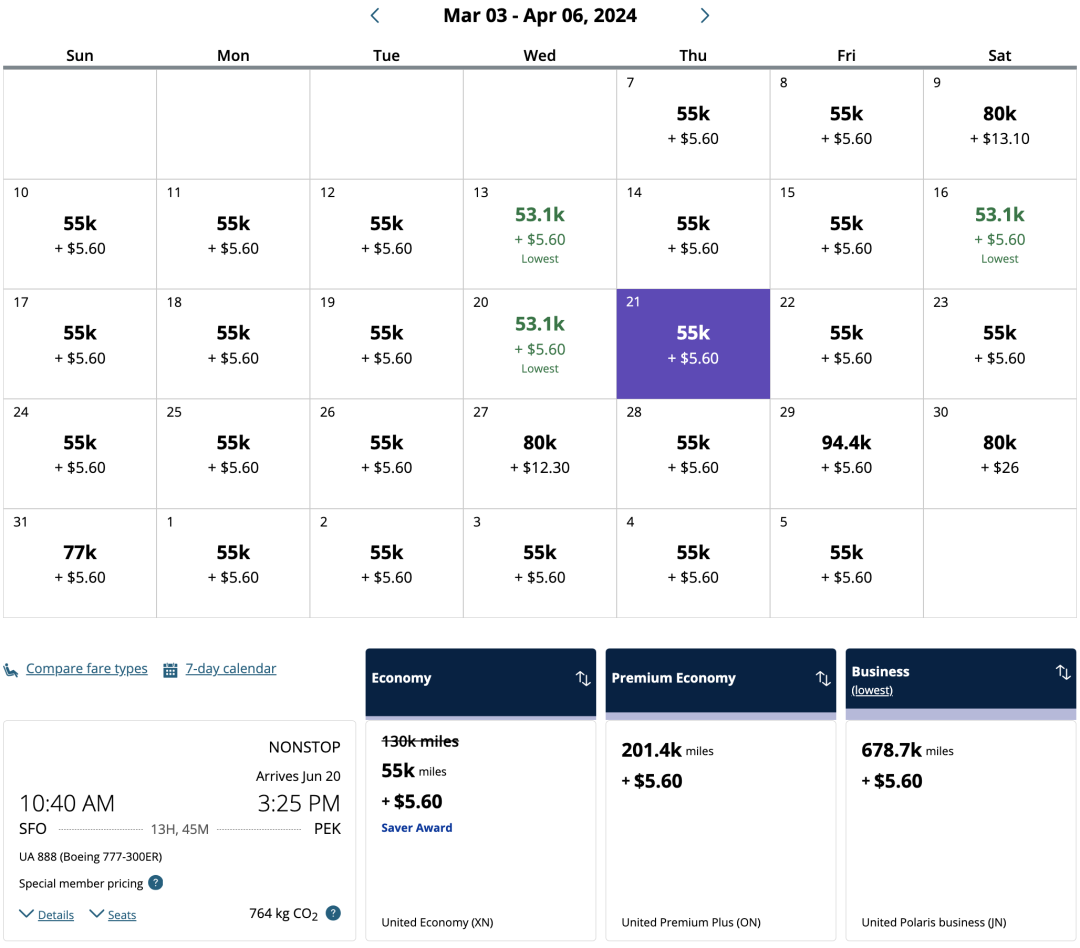Select March 13 lowest fare date
This screenshot has height=948, width=1080.
[x=540, y=235]
